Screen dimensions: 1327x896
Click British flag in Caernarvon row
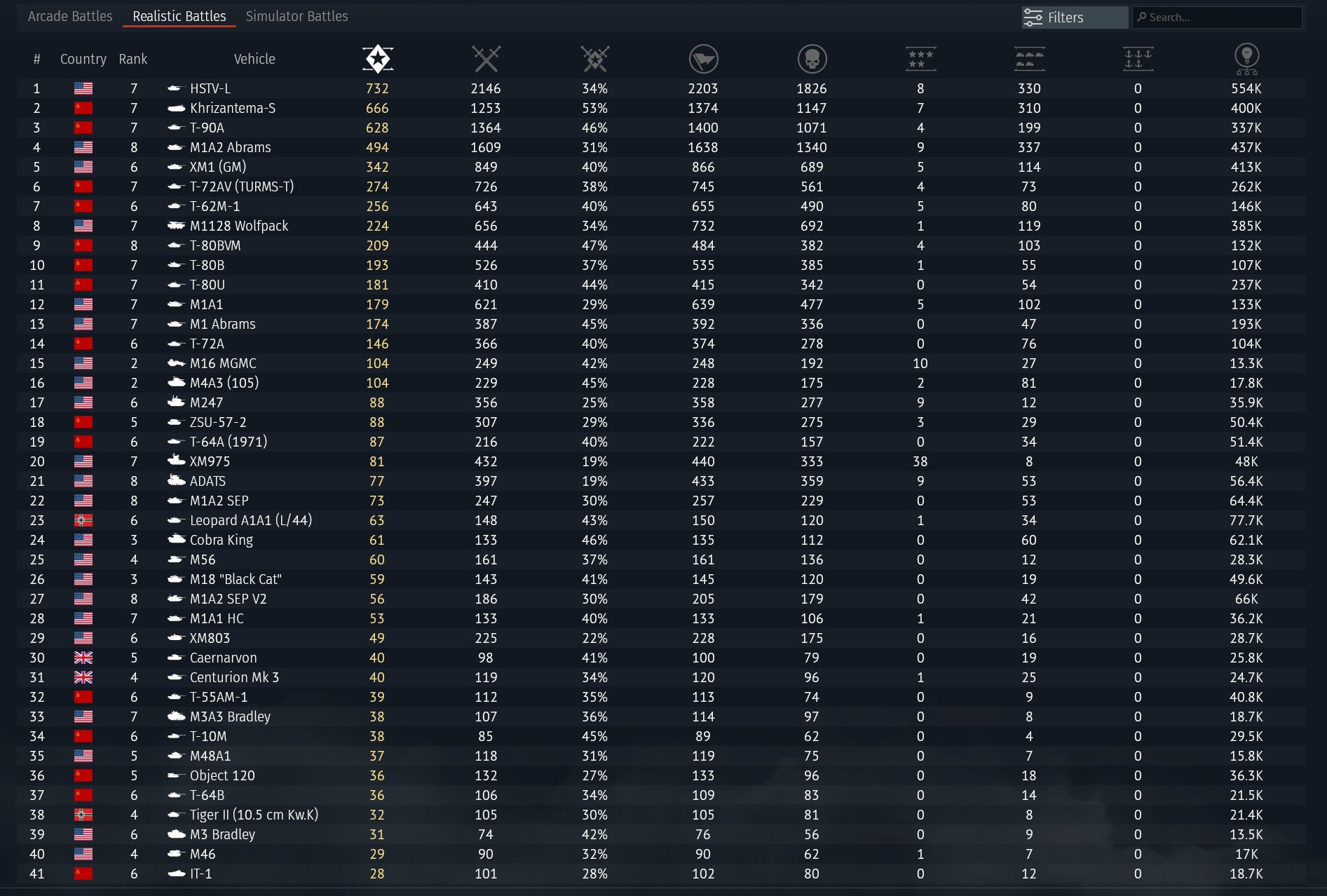[83, 658]
